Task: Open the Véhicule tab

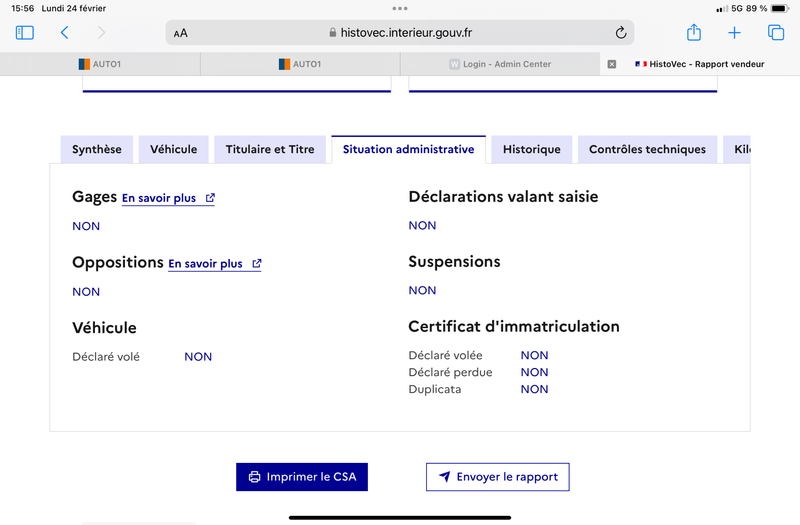Action: pyautogui.click(x=174, y=150)
